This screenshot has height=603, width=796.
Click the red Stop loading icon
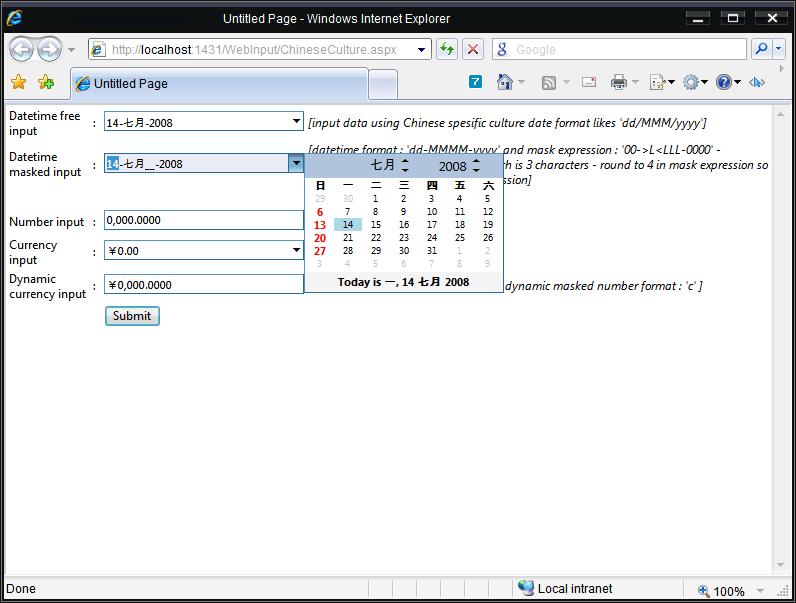(473, 49)
